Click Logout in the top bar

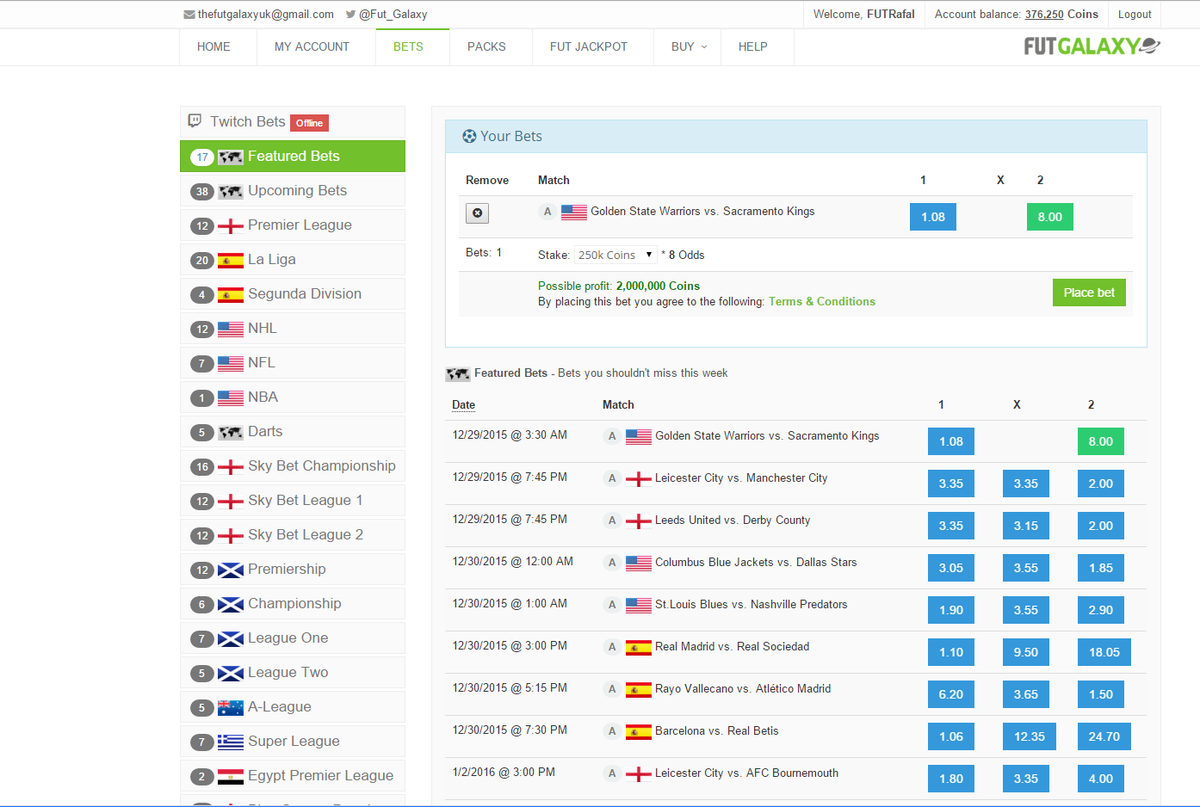click(x=1135, y=14)
